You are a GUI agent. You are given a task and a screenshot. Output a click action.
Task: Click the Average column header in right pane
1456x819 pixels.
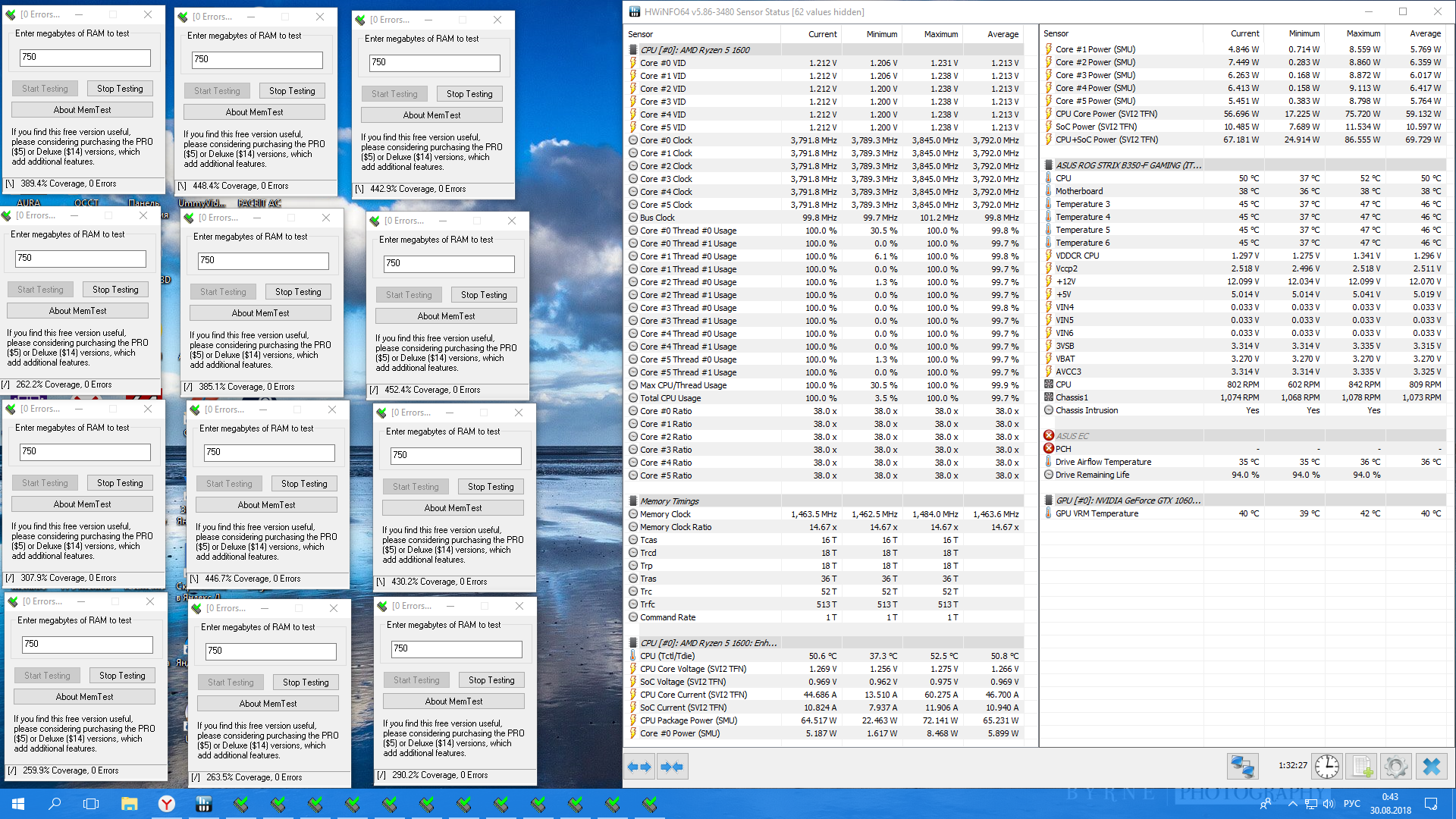(1424, 33)
